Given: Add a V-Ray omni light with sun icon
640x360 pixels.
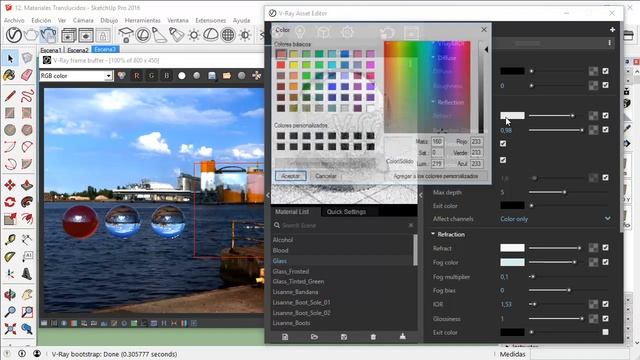Looking at the screenshot, I should tap(194, 35).
